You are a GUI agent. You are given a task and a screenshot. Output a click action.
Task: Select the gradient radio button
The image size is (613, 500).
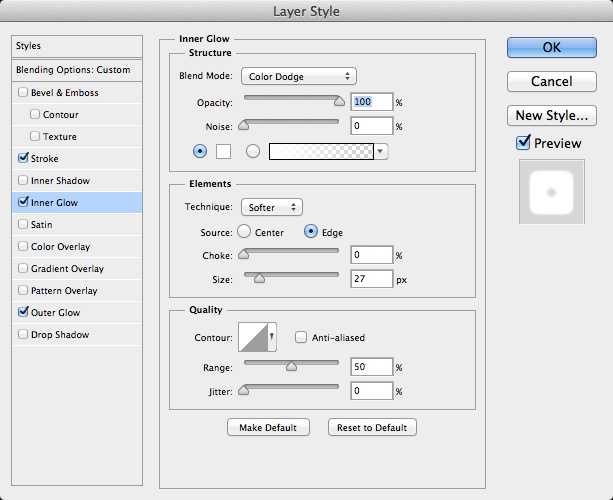pos(252,151)
